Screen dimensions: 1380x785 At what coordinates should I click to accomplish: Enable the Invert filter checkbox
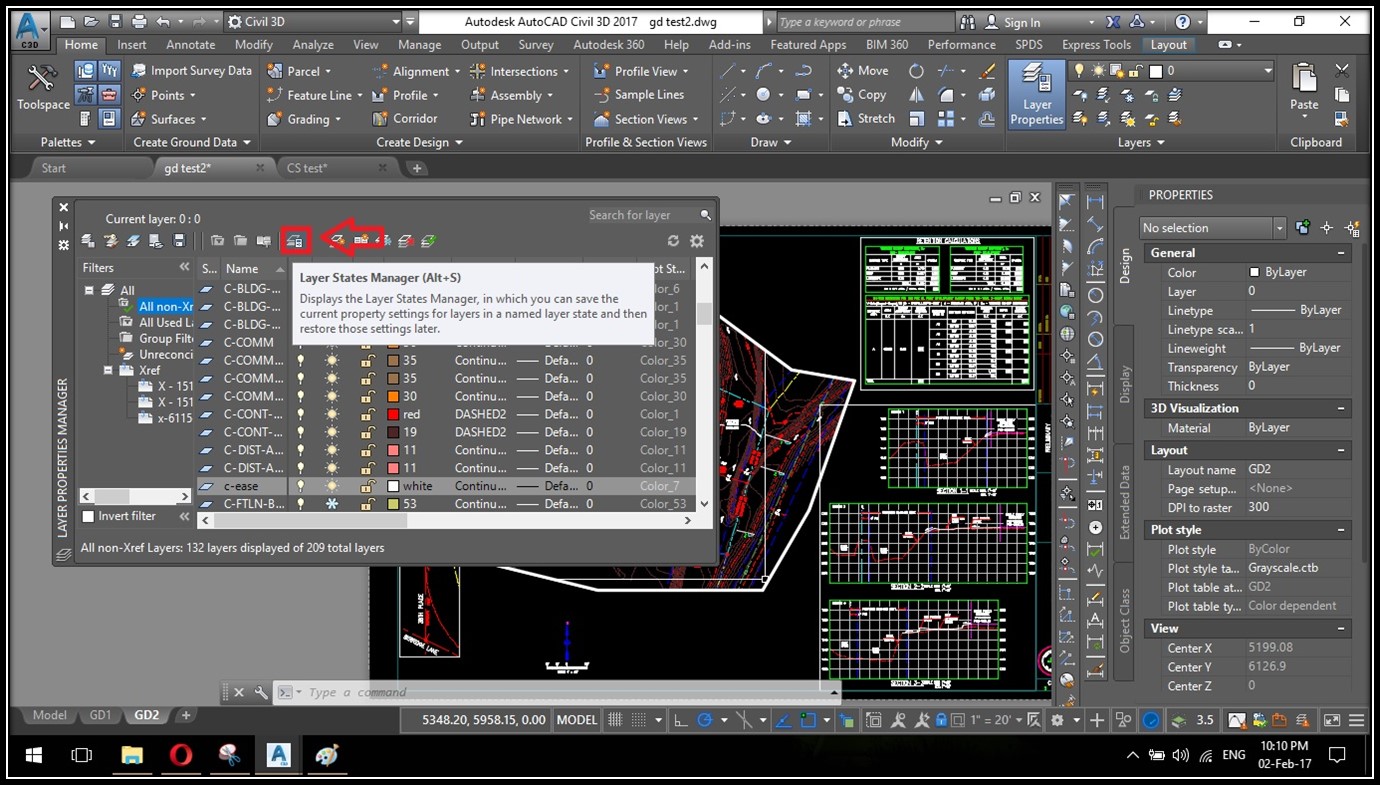pos(88,516)
